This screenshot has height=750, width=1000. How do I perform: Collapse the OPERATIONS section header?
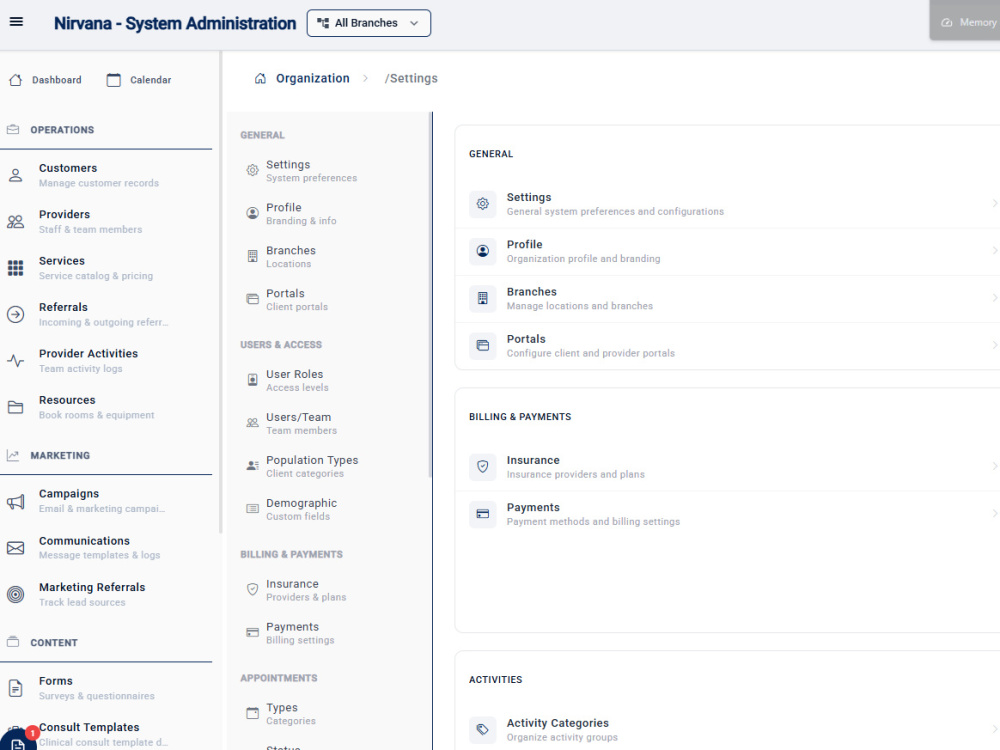click(106, 129)
